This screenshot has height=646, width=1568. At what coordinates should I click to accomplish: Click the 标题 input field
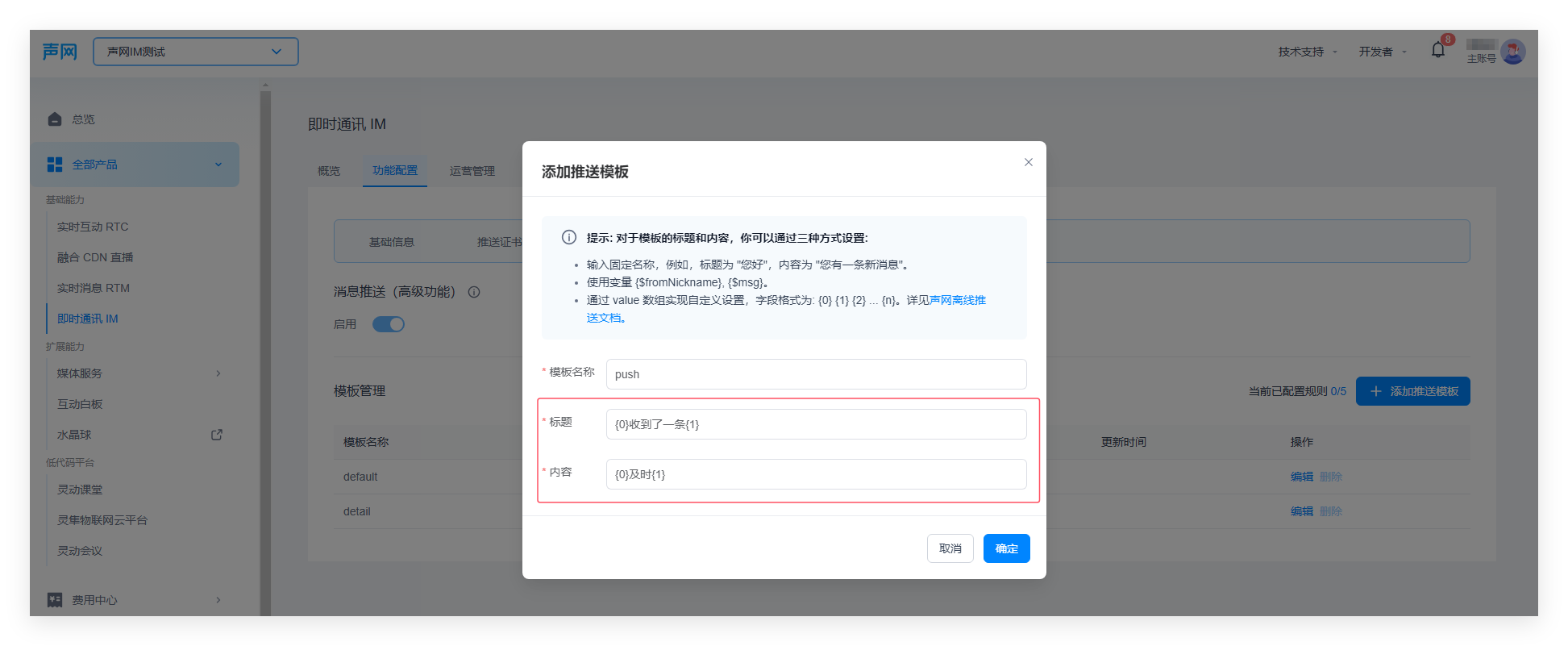coord(817,424)
